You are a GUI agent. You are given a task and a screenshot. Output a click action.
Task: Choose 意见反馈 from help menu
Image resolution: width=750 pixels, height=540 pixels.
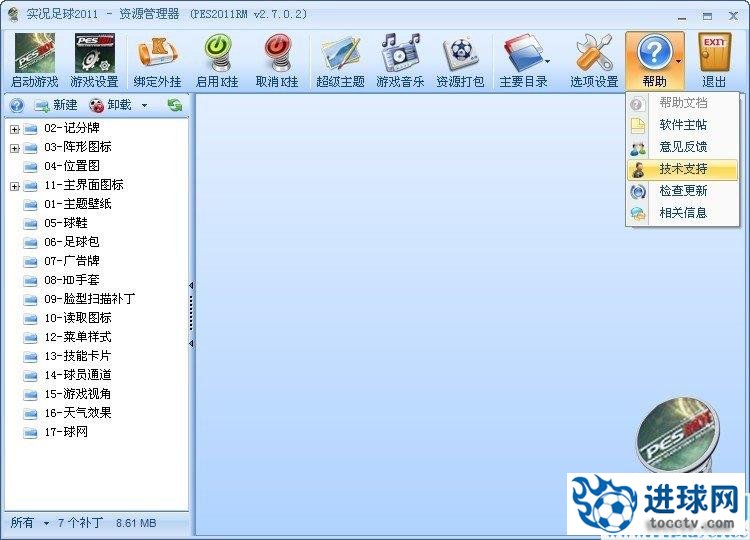pyautogui.click(x=682, y=147)
